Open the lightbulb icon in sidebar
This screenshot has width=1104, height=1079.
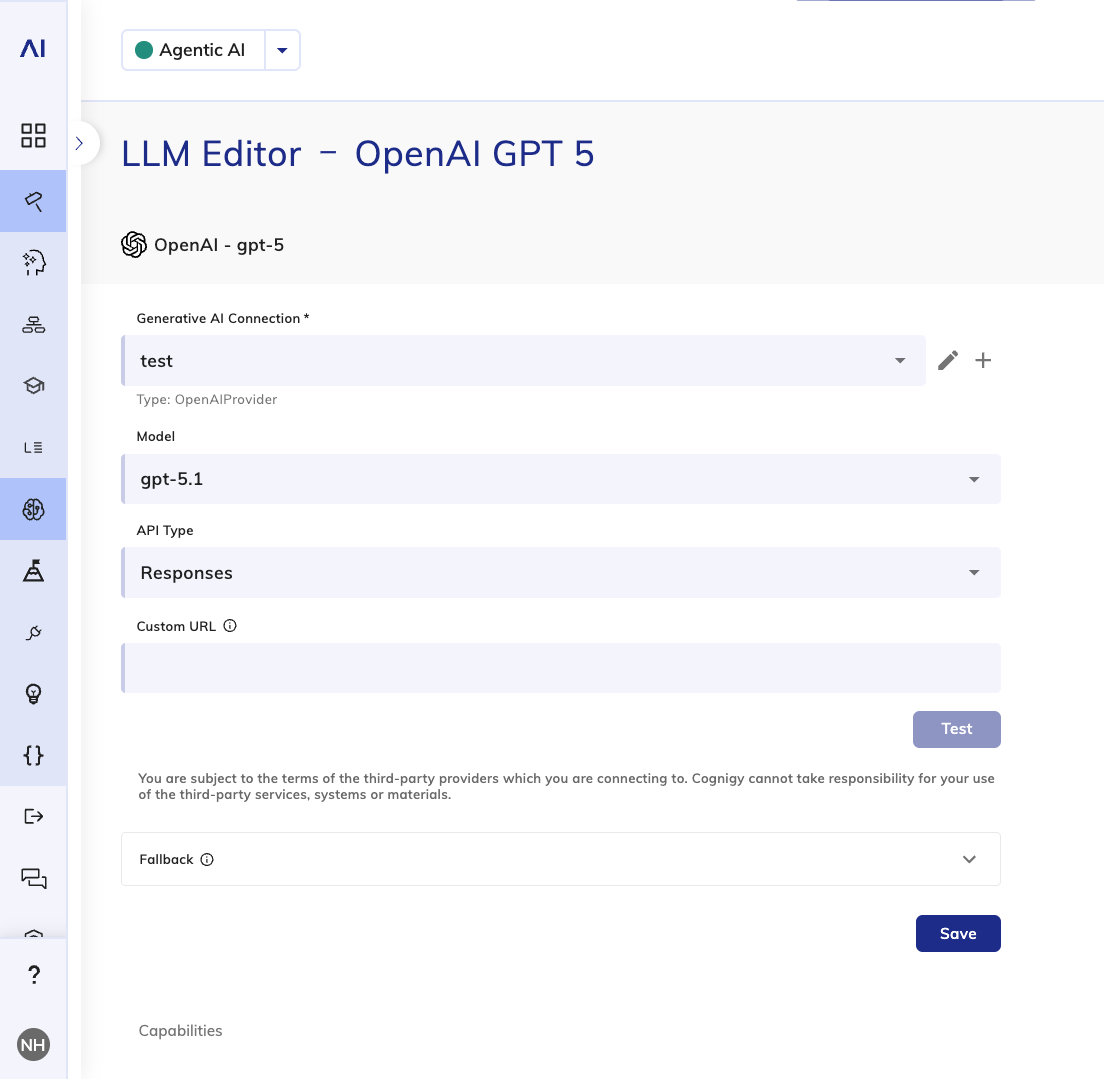[x=33, y=694]
